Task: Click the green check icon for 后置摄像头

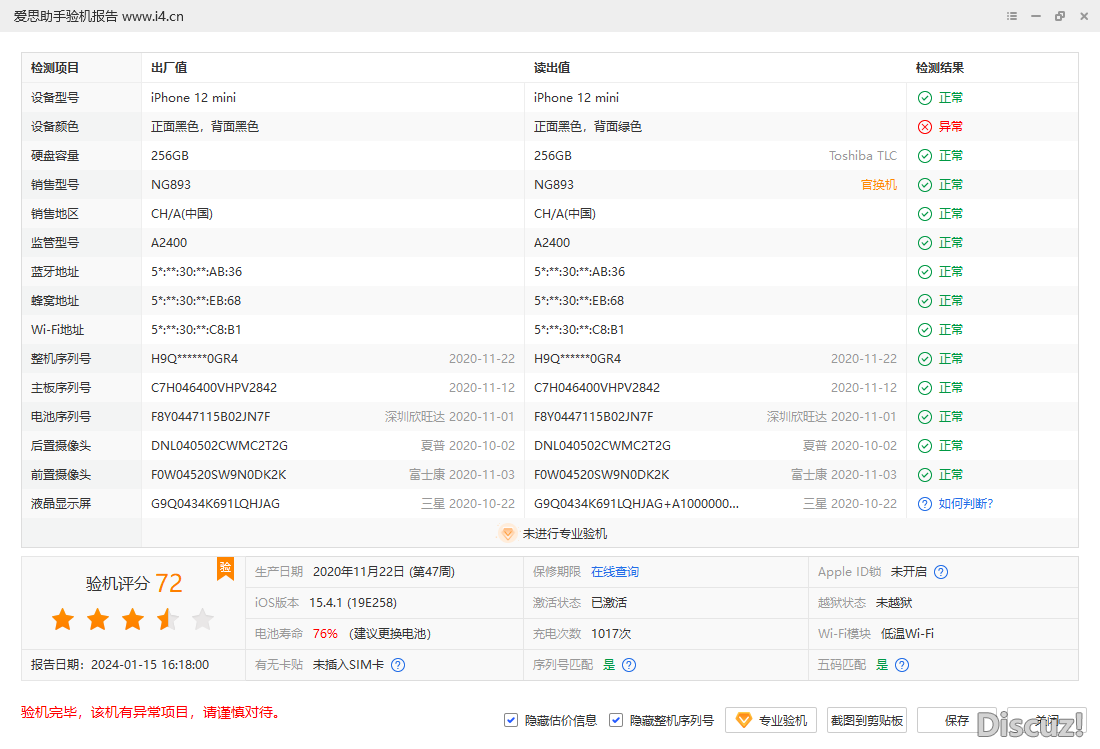Action: point(925,446)
